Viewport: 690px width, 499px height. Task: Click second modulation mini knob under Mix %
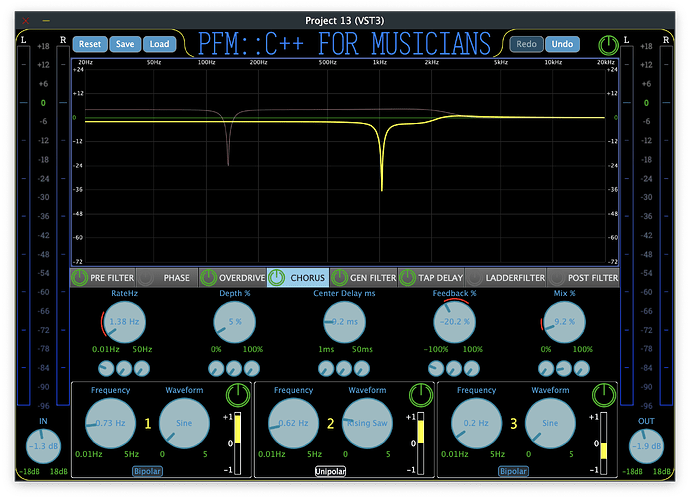coord(564,368)
